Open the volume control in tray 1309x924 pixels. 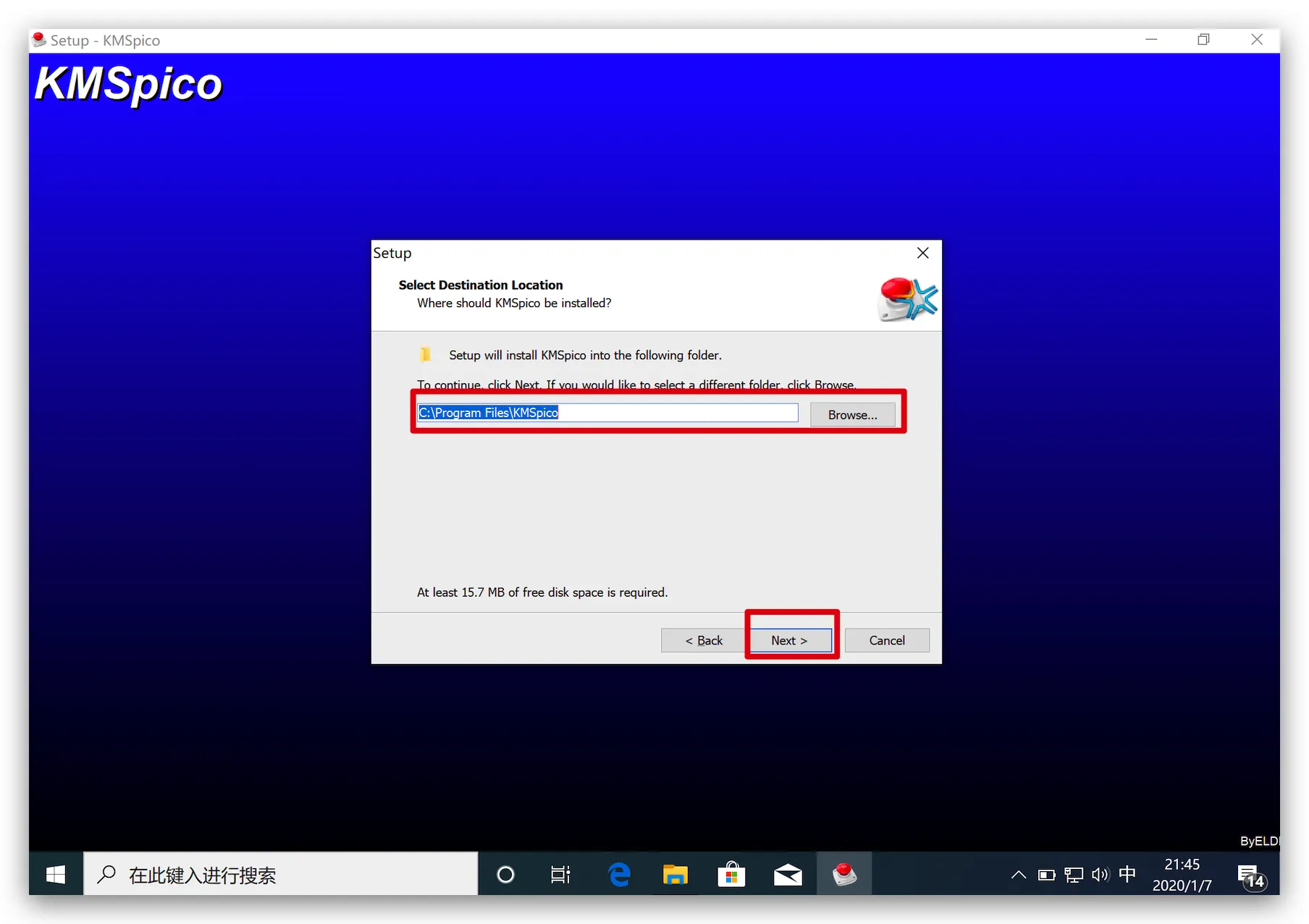(x=1100, y=875)
